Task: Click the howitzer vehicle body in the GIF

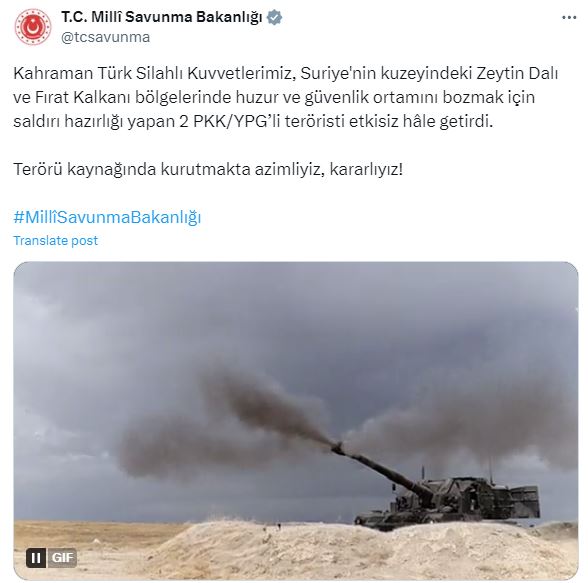Action: (x=465, y=499)
